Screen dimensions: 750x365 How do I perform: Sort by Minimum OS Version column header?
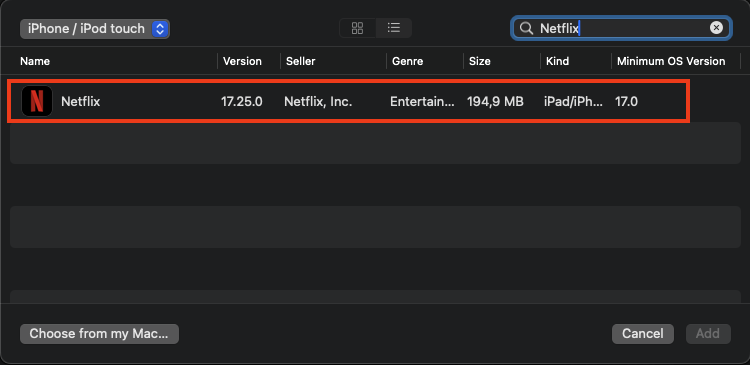point(671,61)
